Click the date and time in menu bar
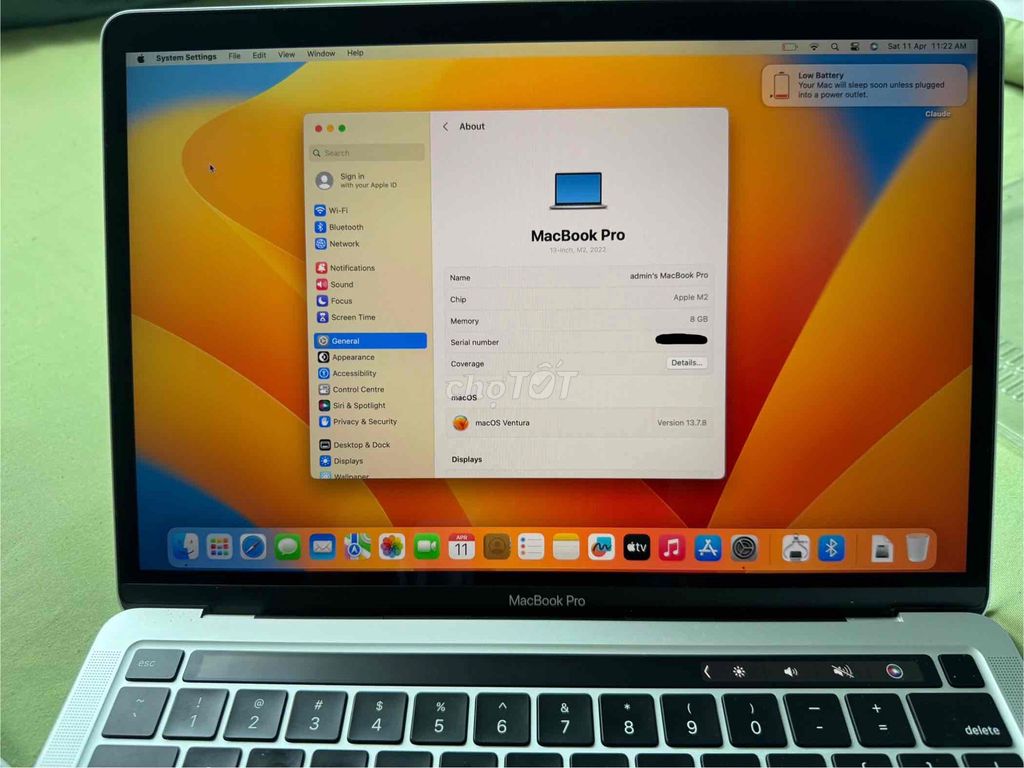Screen dimensions: 1024x768 [x=927, y=46]
